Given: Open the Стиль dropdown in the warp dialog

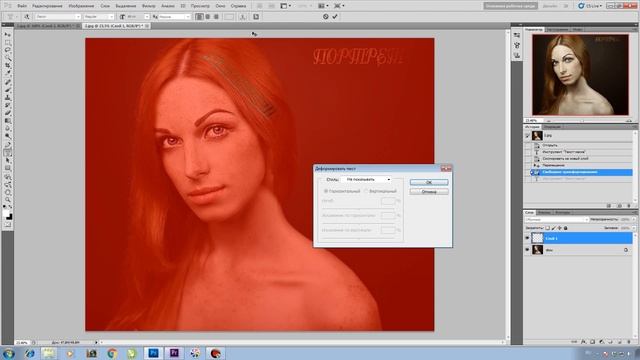Looking at the screenshot, I should [x=367, y=179].
